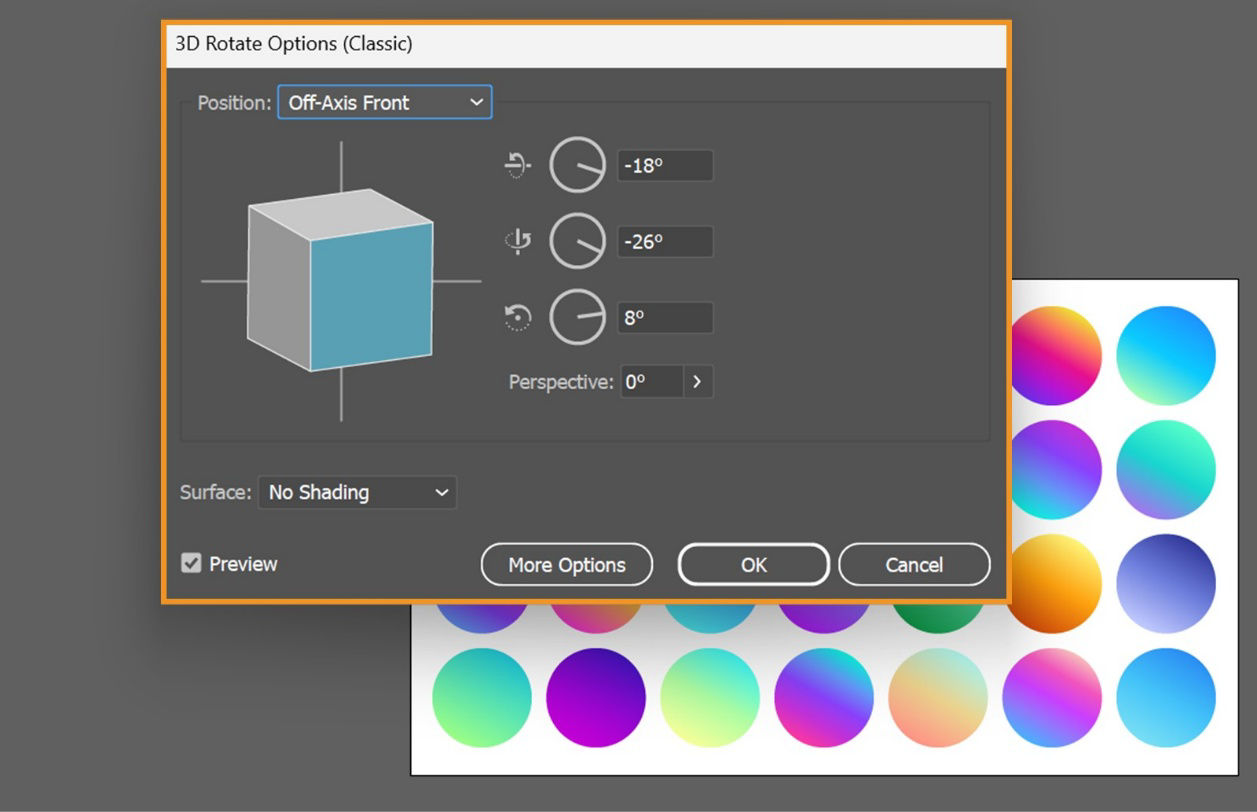The width and height of the screenshot is (1257, 812).
Task: Select the horizontal axis rotation icon
Action: pyautogui.click(x=517, y=166)
